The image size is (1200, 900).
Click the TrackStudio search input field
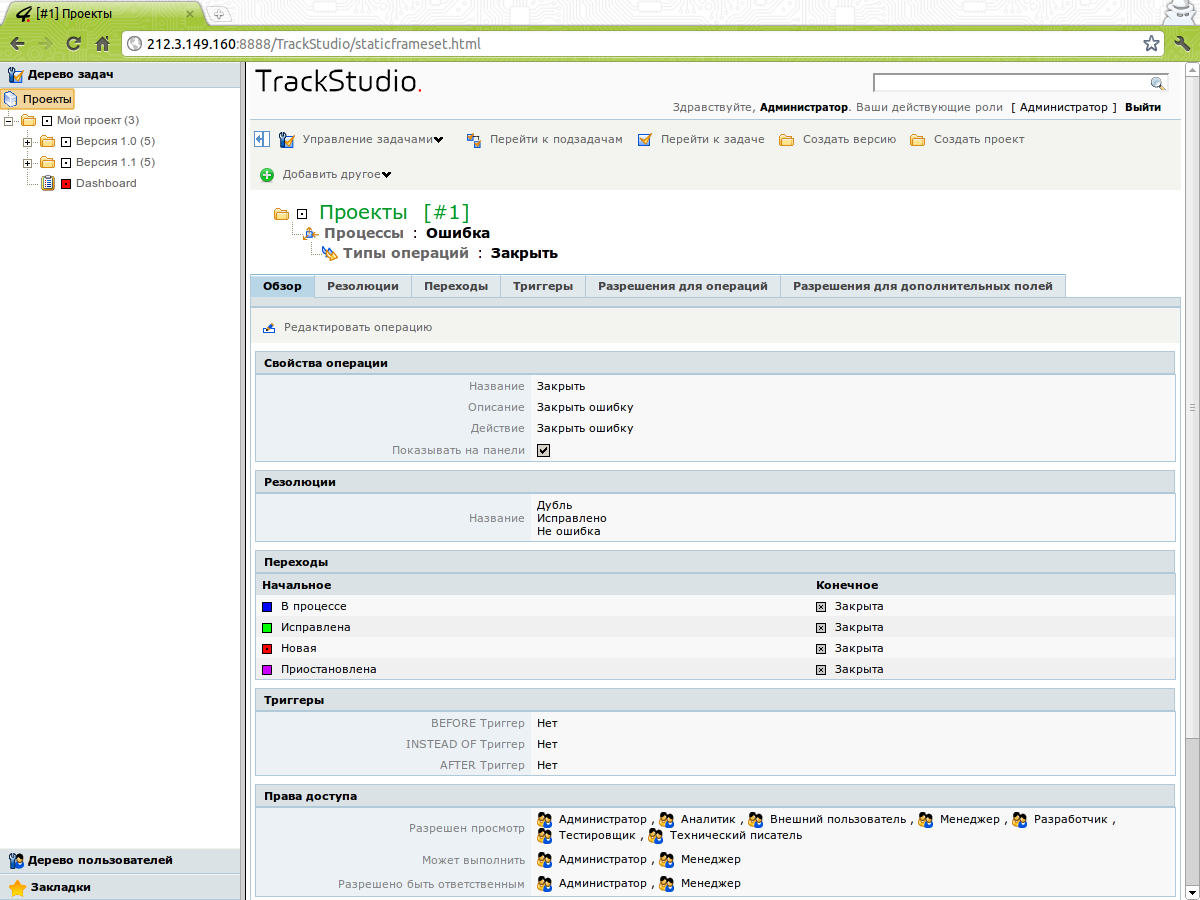1011,83
